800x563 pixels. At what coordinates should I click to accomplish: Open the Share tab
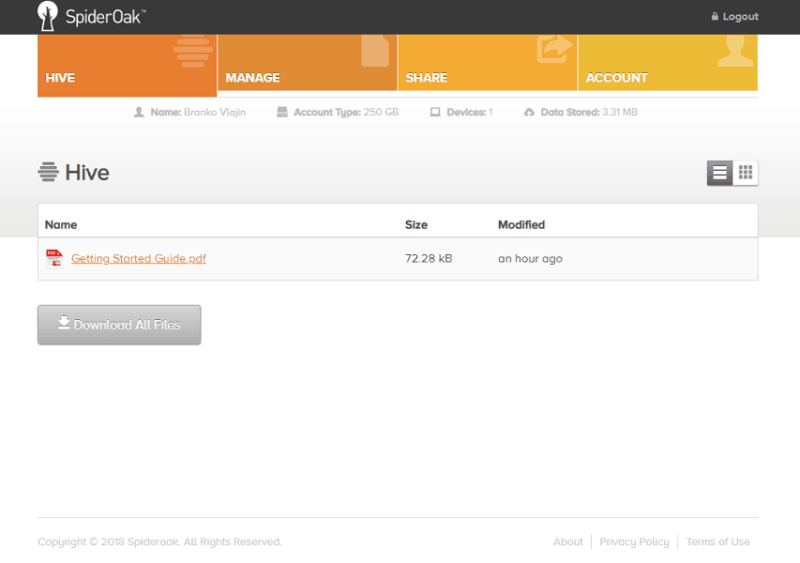tap(487, 63)
